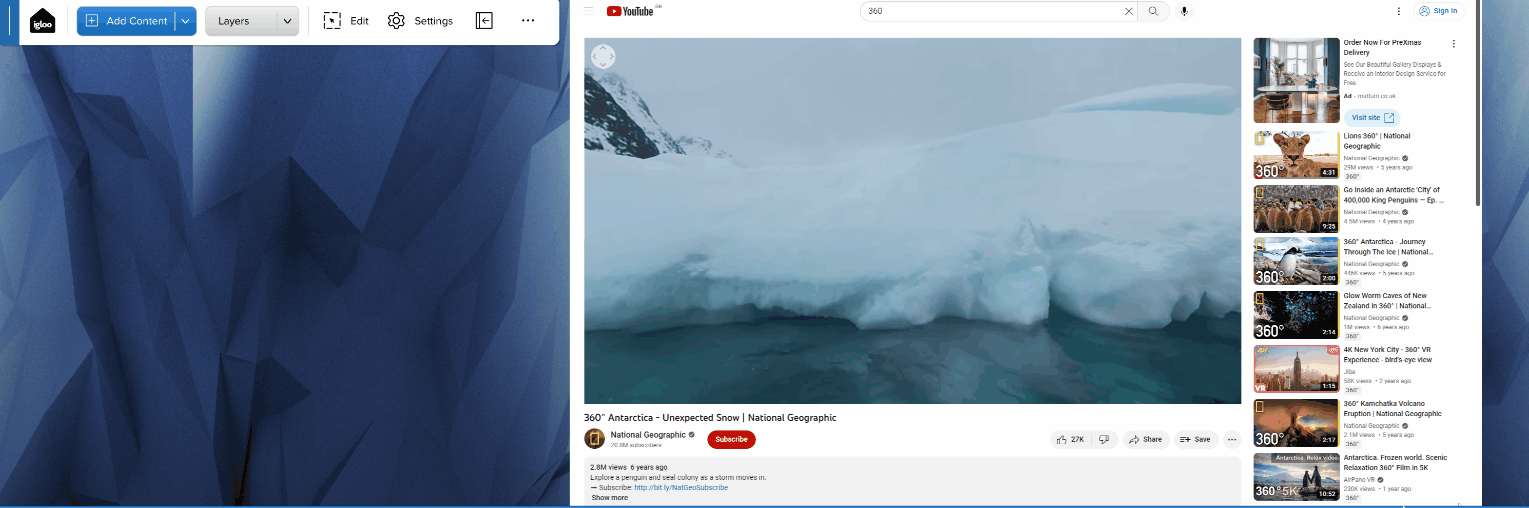
Task: Open the YouTube hamburger guide menu
Action: 588,11
